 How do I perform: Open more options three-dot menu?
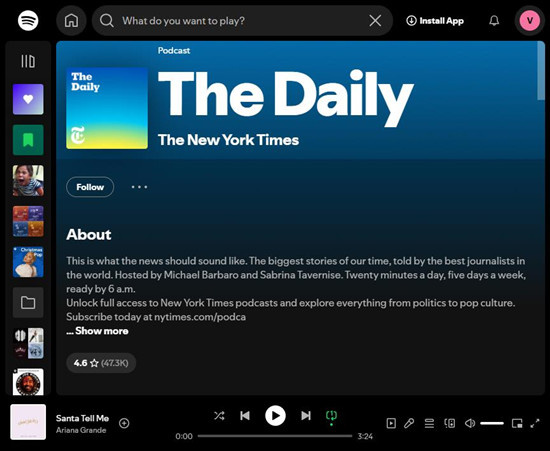click(x=139, y=187)
